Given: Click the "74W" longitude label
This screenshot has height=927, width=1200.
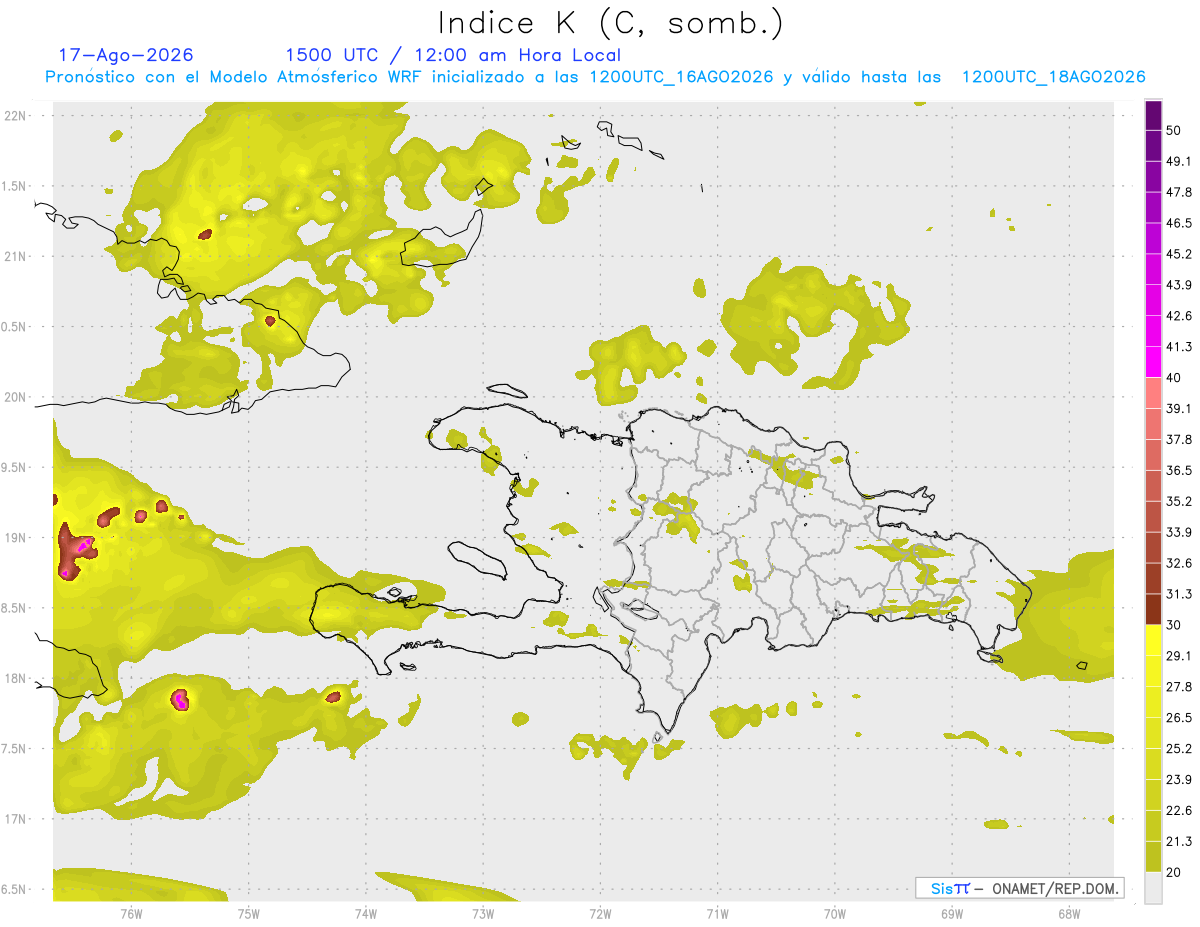Looking at the screenshot, I should pos(366,913).
